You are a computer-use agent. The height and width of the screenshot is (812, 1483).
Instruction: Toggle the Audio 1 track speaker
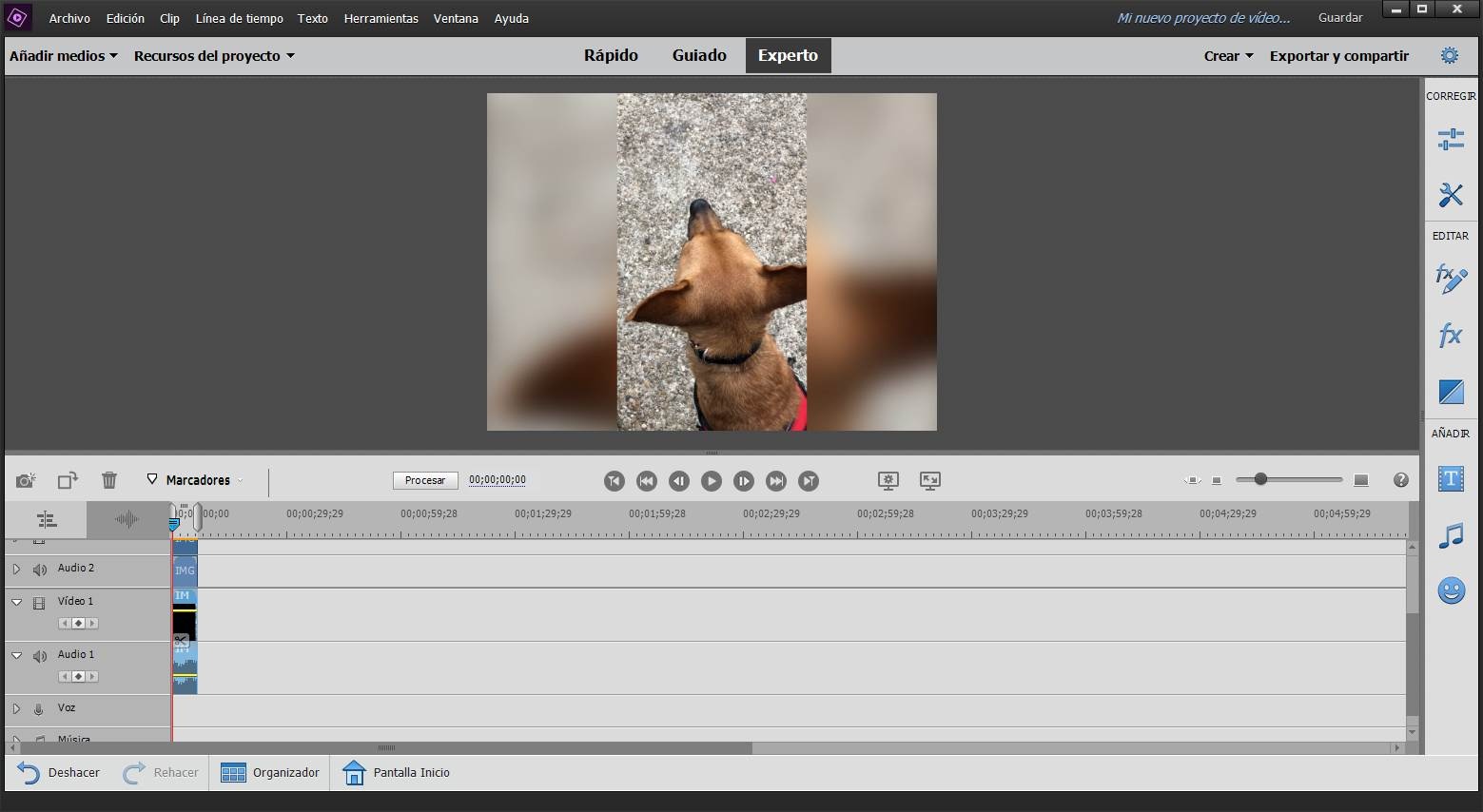click(x=39, y=656)
